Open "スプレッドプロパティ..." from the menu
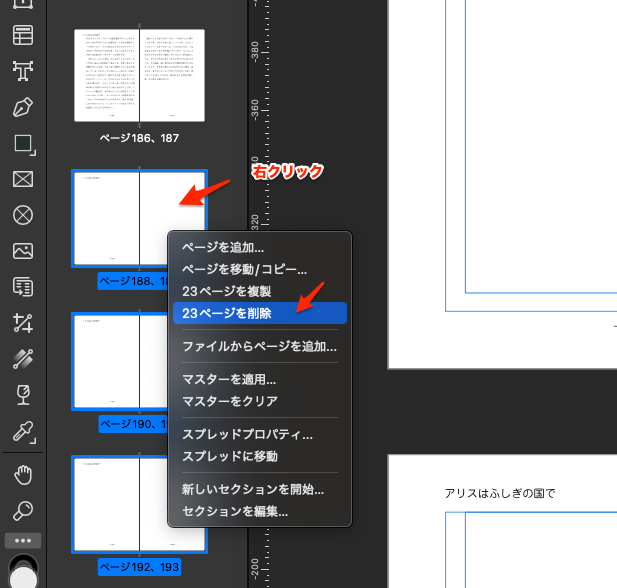Image resolution: width=617 pixels, height=588 pixels. pos(247,435)
